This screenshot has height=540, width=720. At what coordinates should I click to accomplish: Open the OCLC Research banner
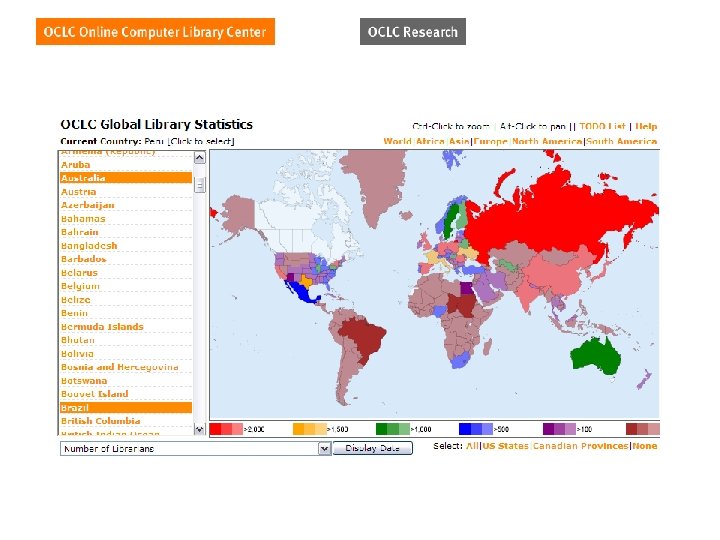coord(413,32)
